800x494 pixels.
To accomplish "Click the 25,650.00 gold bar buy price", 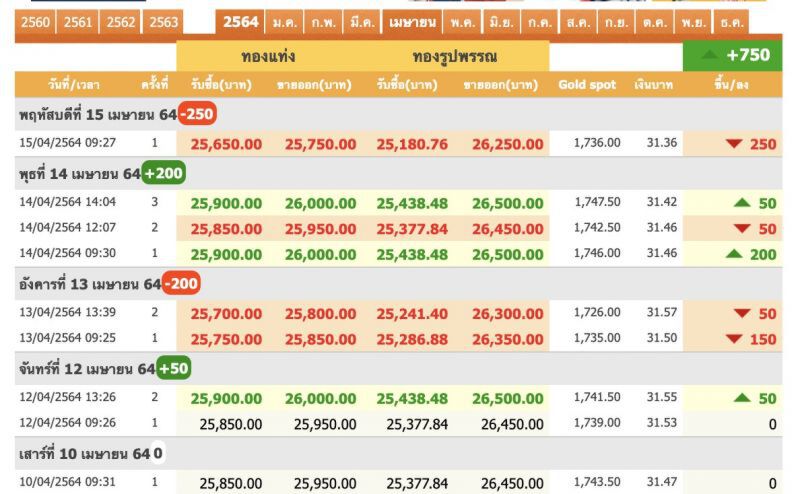I will click(226, 144).
